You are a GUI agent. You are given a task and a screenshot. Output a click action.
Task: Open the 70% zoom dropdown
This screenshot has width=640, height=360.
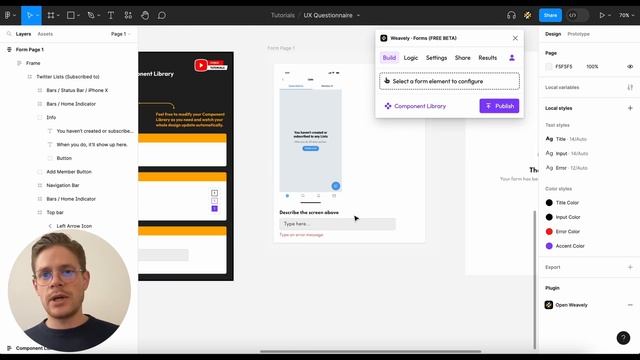coord(626,15)
